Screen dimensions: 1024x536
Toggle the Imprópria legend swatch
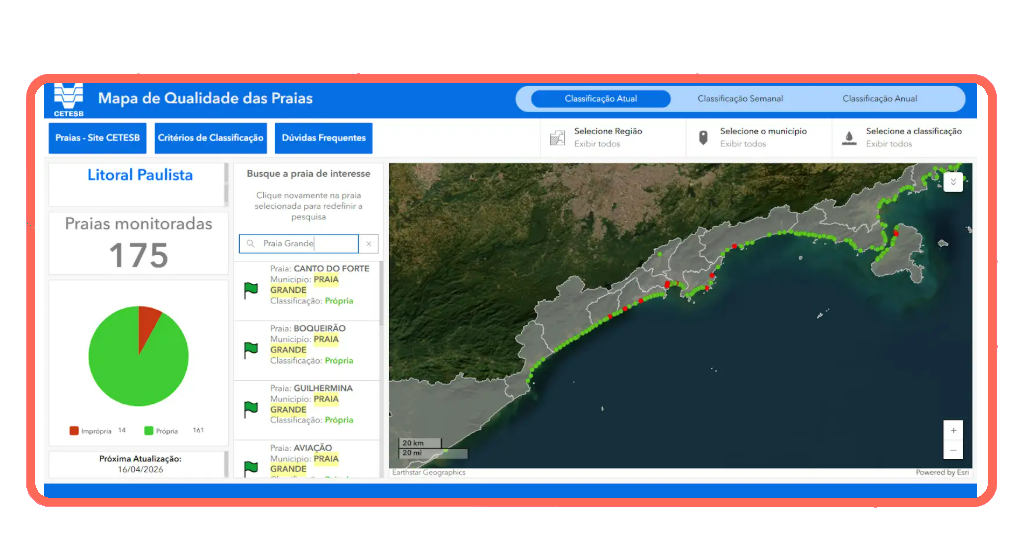click(74, 431)
